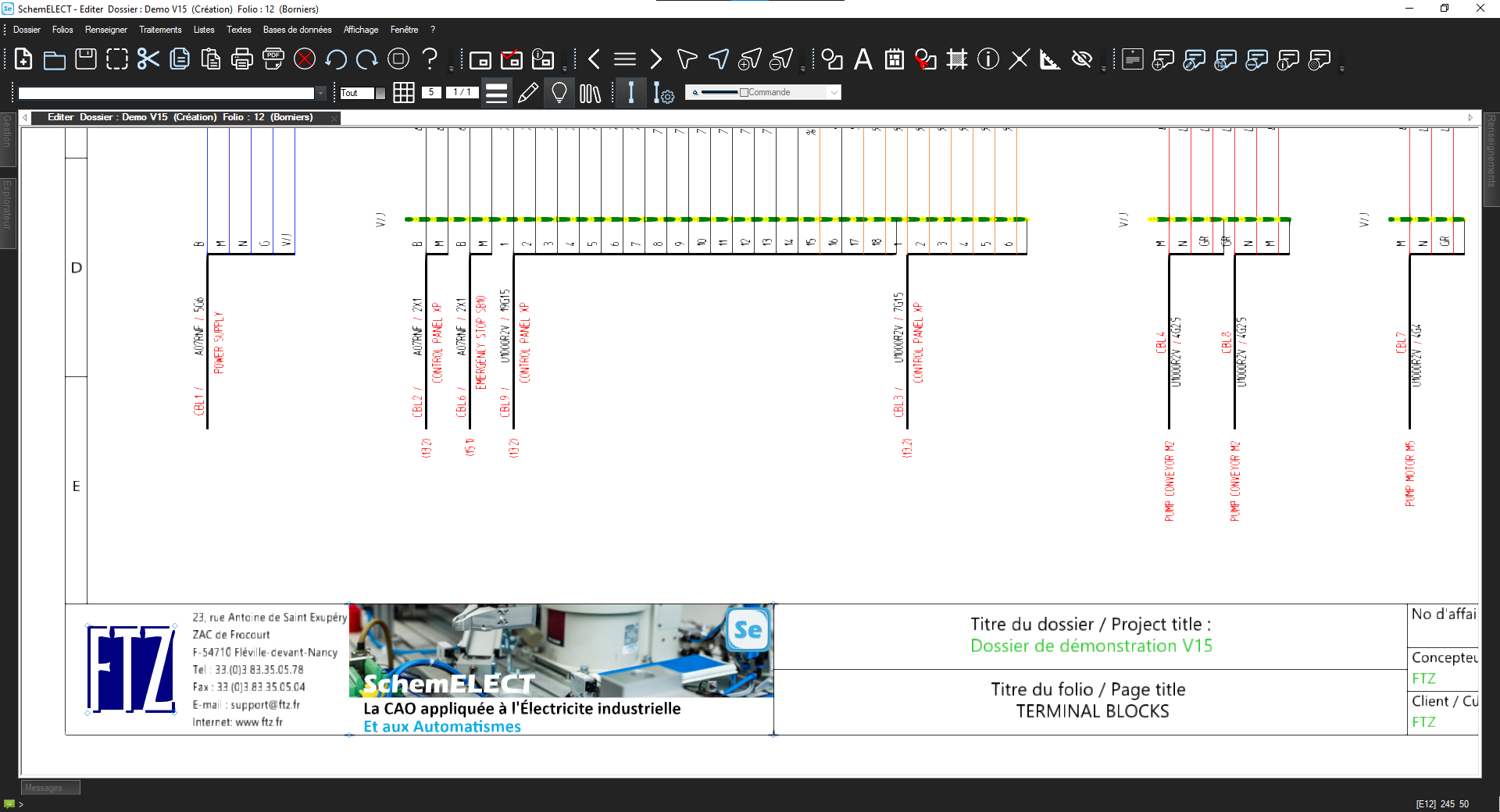
Task: Open the Bases de données menu
Action: [x=297, y=30]
